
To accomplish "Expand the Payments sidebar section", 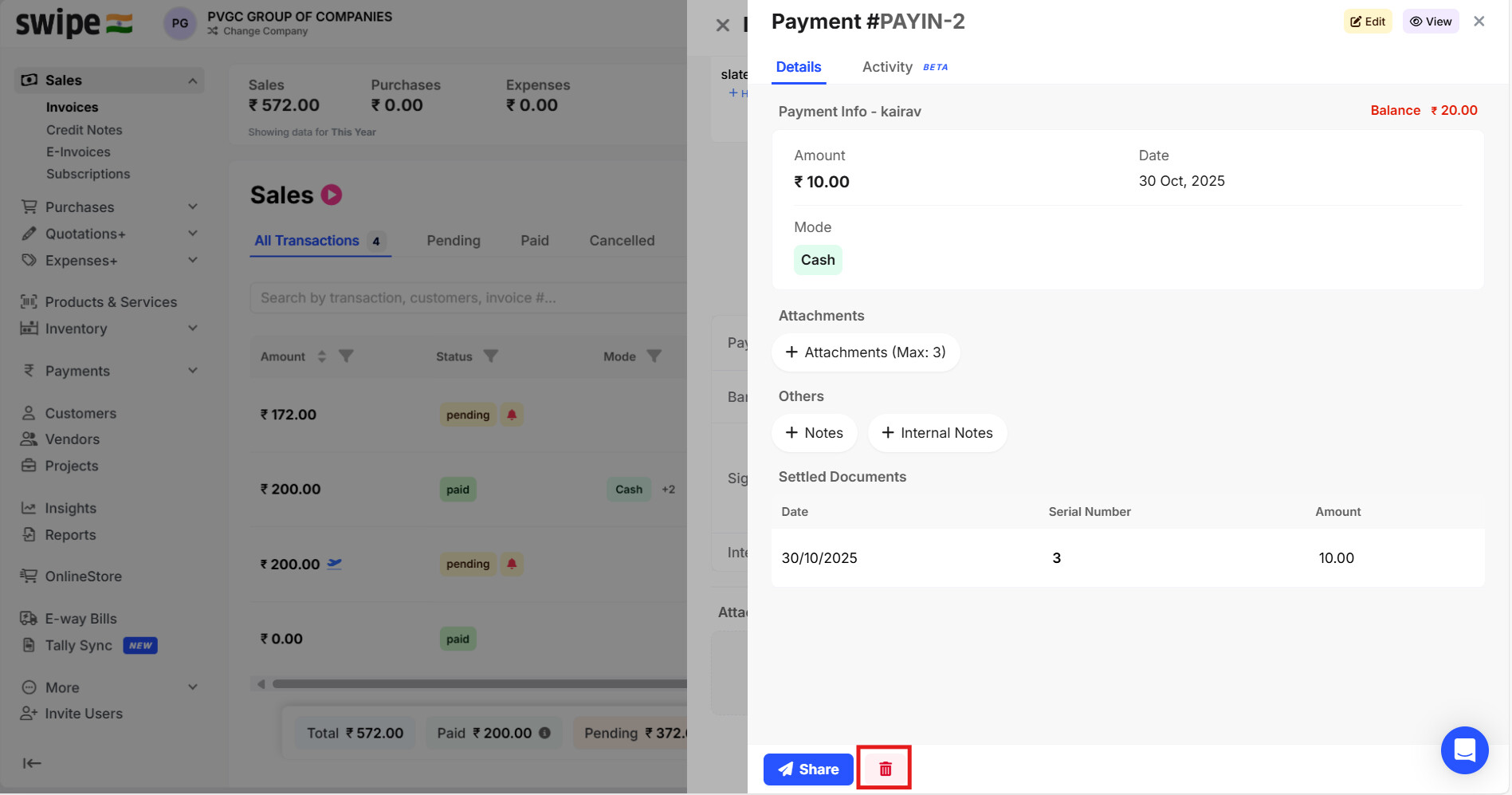I will (192, 371).
